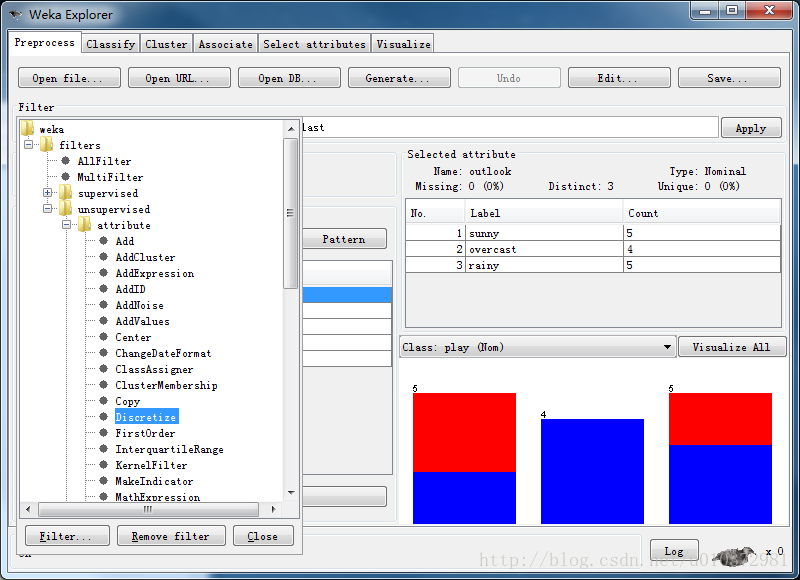
Task: Click the Weka Explorer title bar icon
Action: tap(16, 14)
